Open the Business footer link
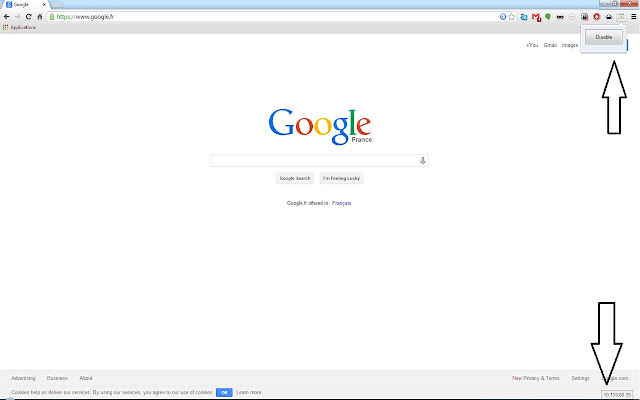 tap(57, 378)
